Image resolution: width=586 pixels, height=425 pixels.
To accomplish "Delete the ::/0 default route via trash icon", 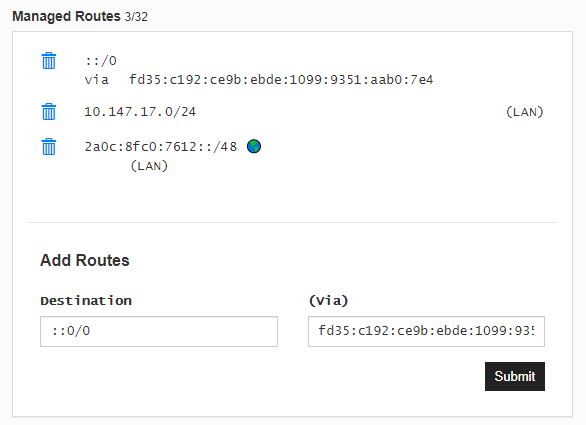I will (x=49, y=61).
